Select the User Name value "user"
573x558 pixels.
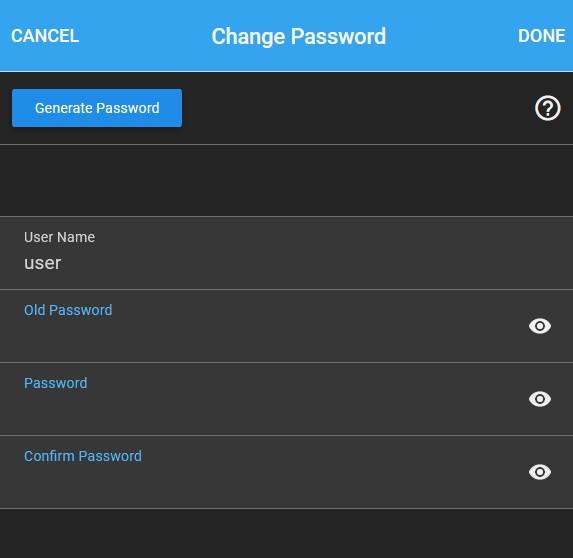pyautogui.click(x=43, y=263)
